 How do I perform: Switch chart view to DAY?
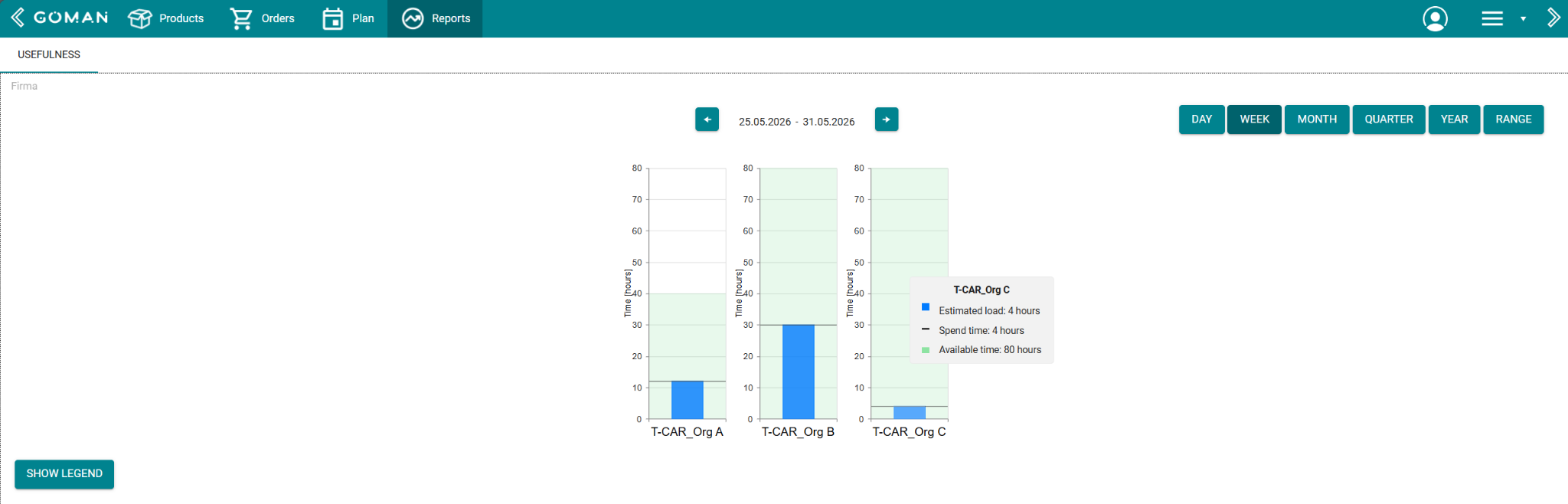click(x=1202, y=119)
